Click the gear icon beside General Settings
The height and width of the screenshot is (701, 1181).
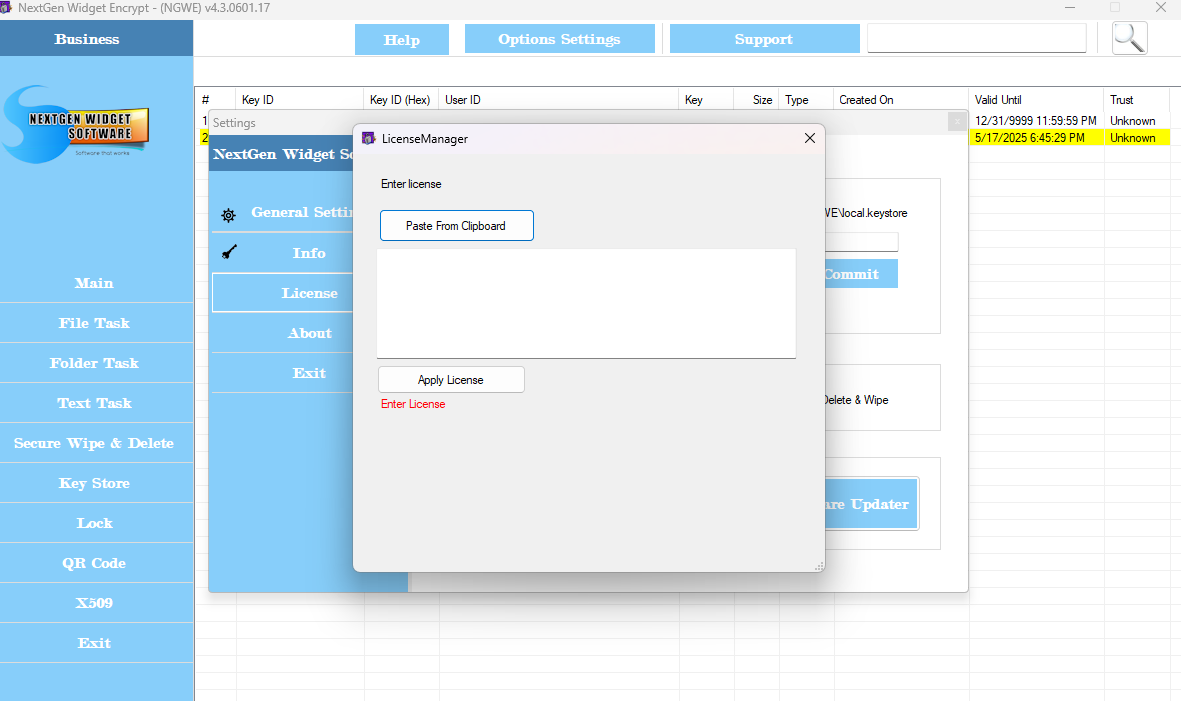coord(229,214)
